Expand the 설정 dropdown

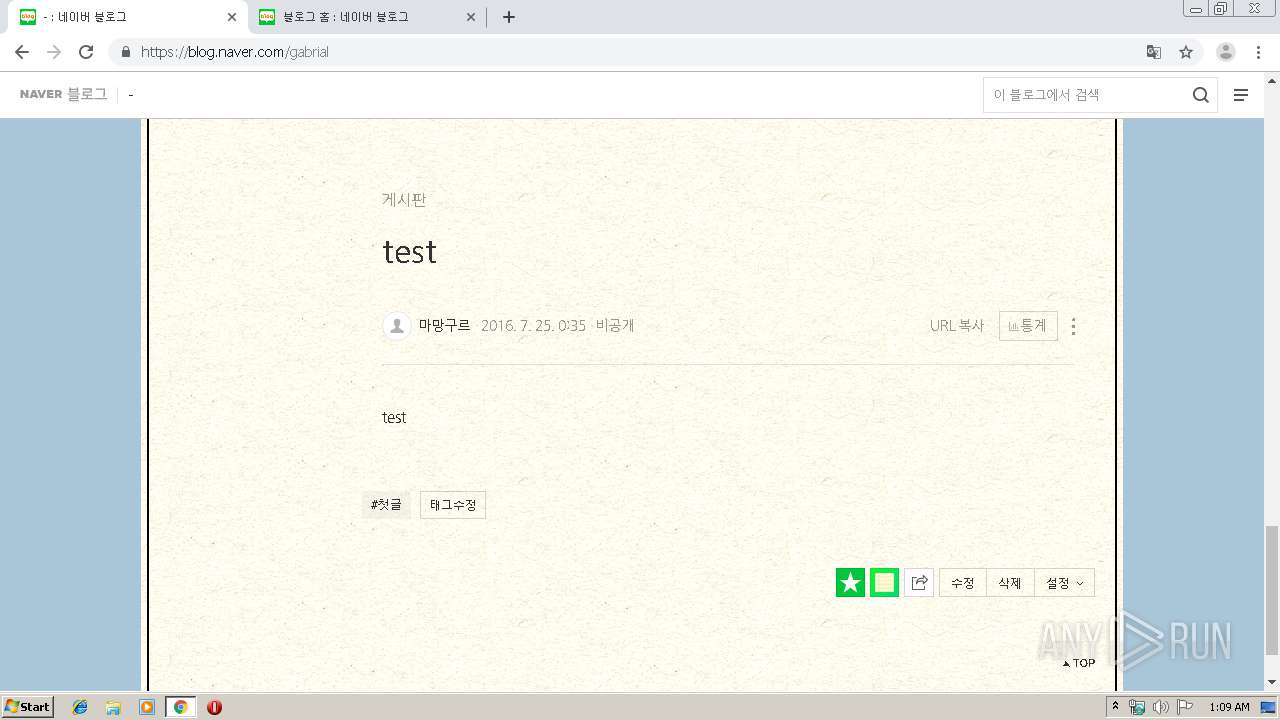click(1064, 583)
